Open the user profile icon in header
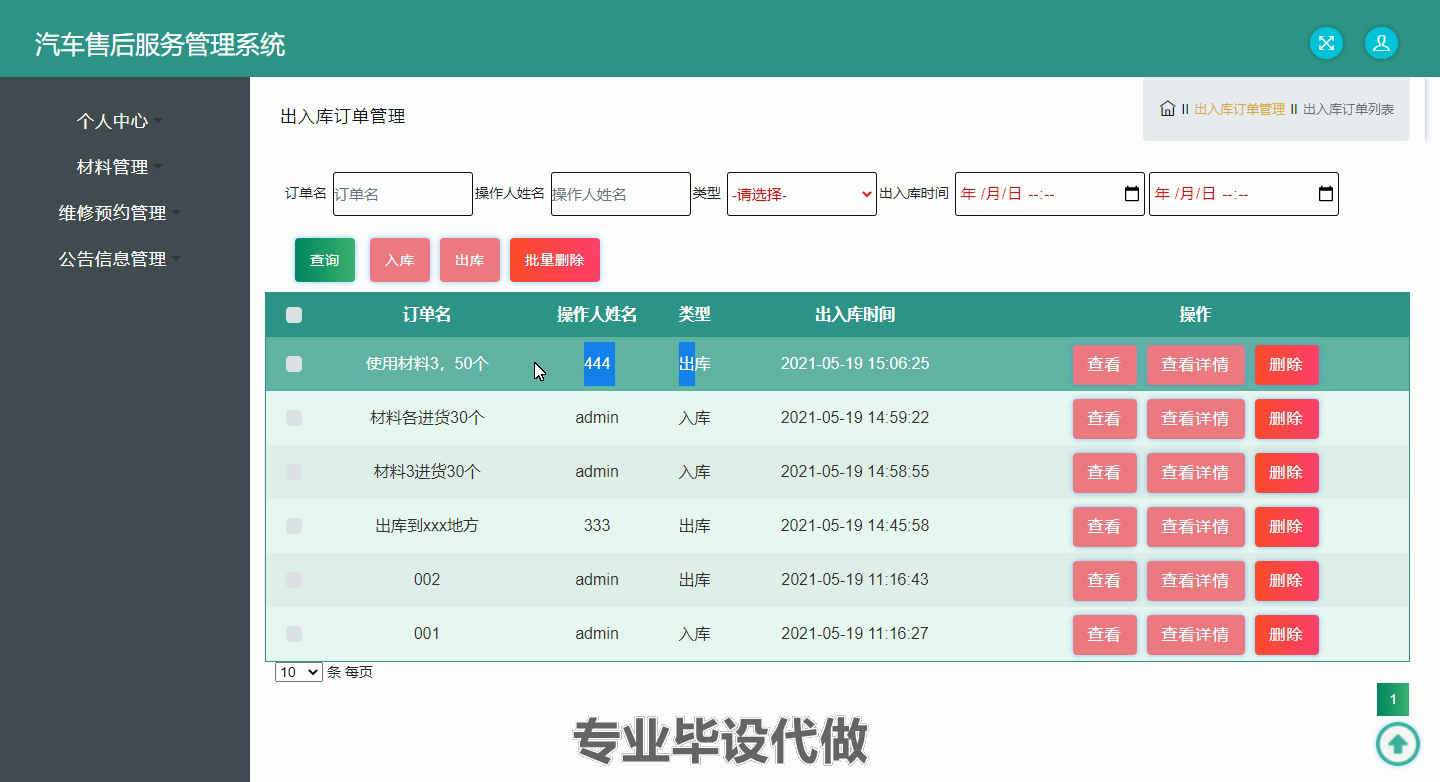The image size is (1440, 782). [x=1381, y=43]
